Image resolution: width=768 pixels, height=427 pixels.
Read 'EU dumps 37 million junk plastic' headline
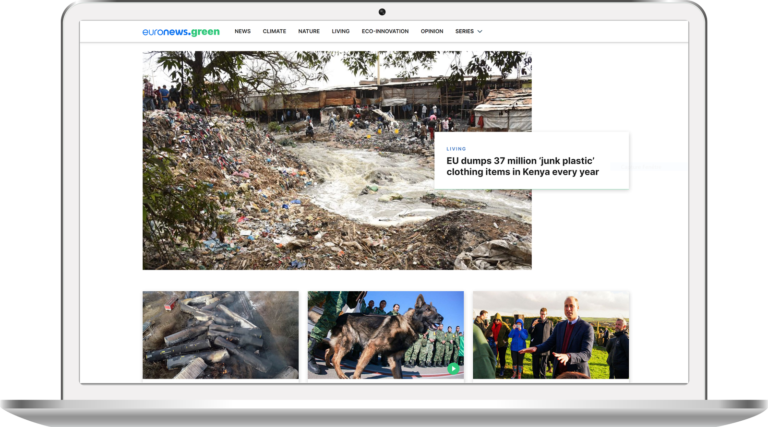click(x=522, y=166)
